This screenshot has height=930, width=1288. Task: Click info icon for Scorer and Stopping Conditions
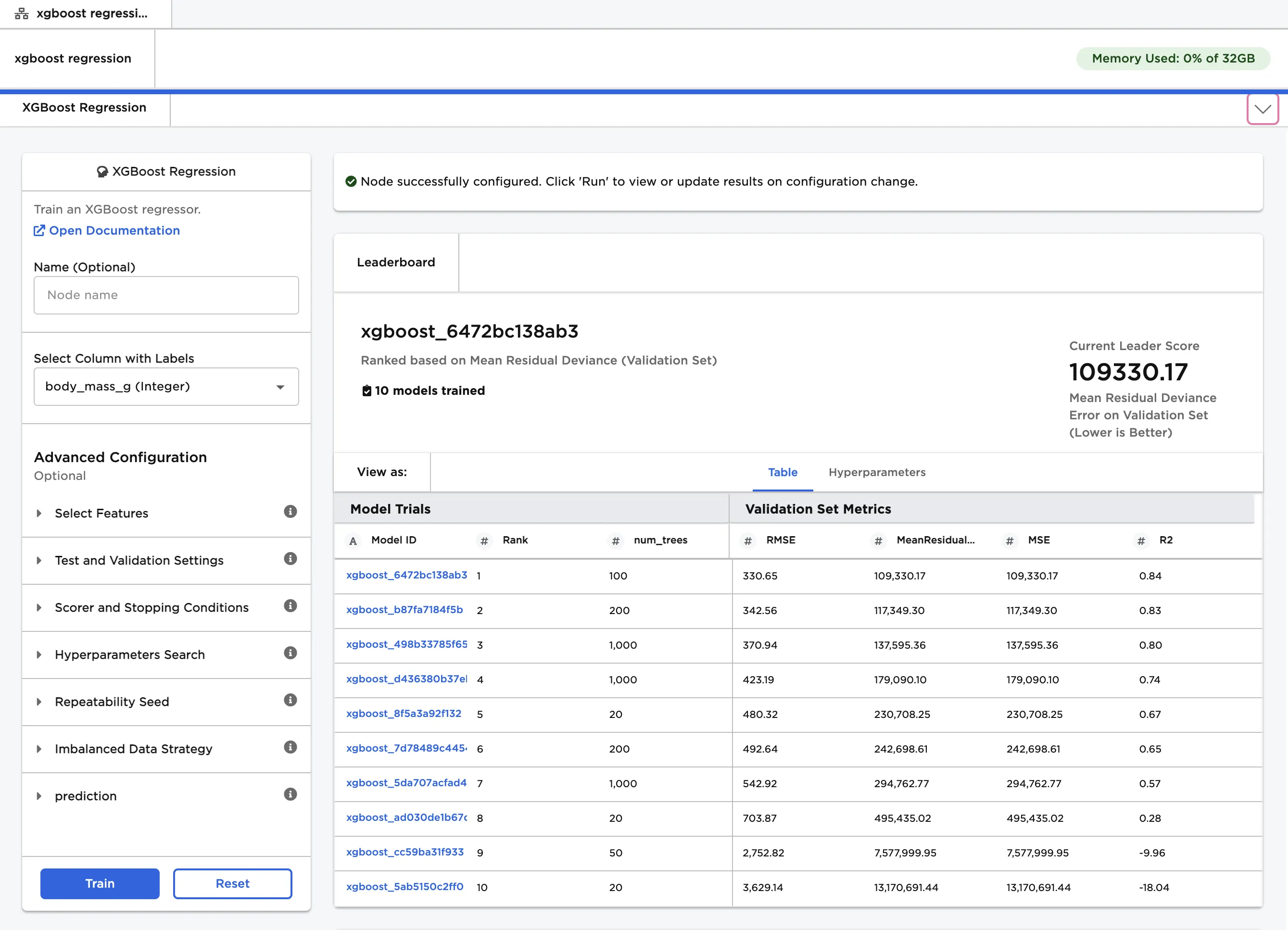point(290,606)
